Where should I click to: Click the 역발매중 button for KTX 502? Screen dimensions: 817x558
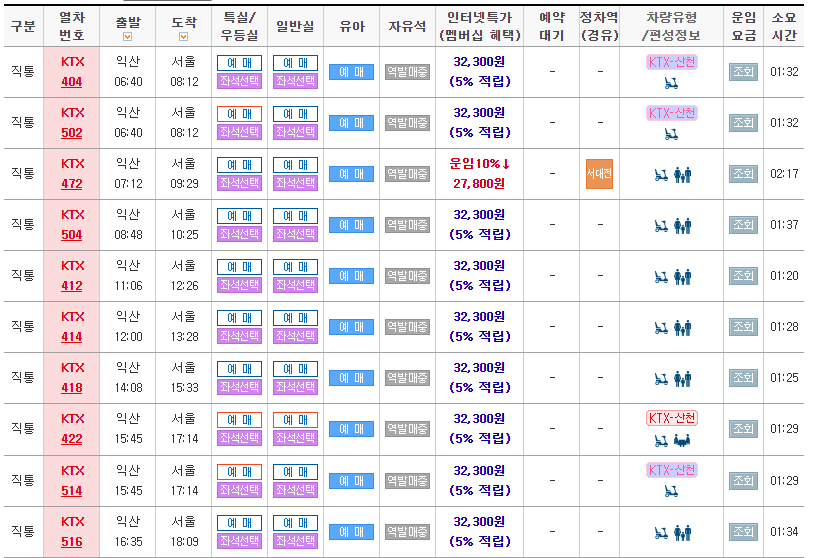[x=407, y=122]
